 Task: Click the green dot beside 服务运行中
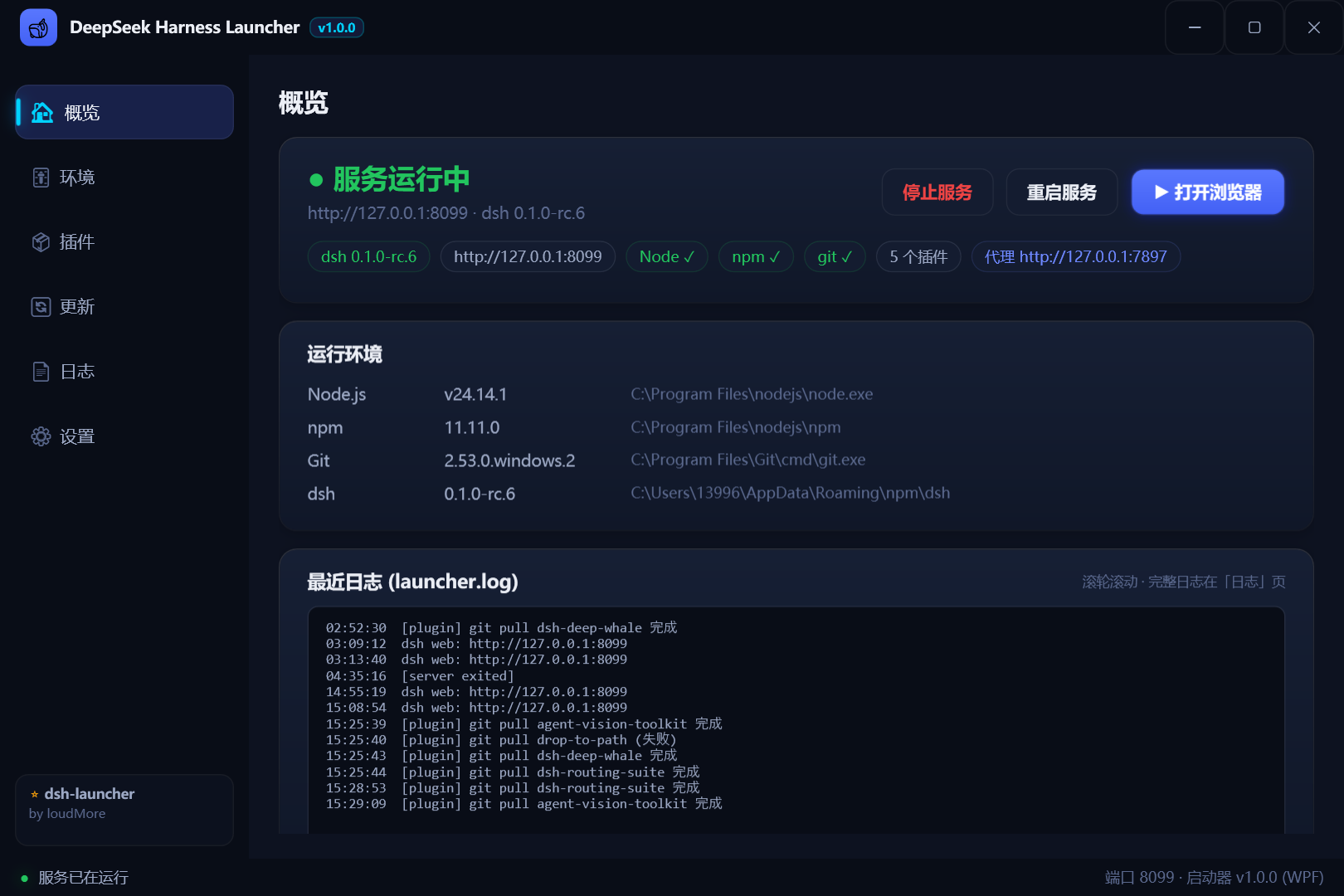point(316,180)
